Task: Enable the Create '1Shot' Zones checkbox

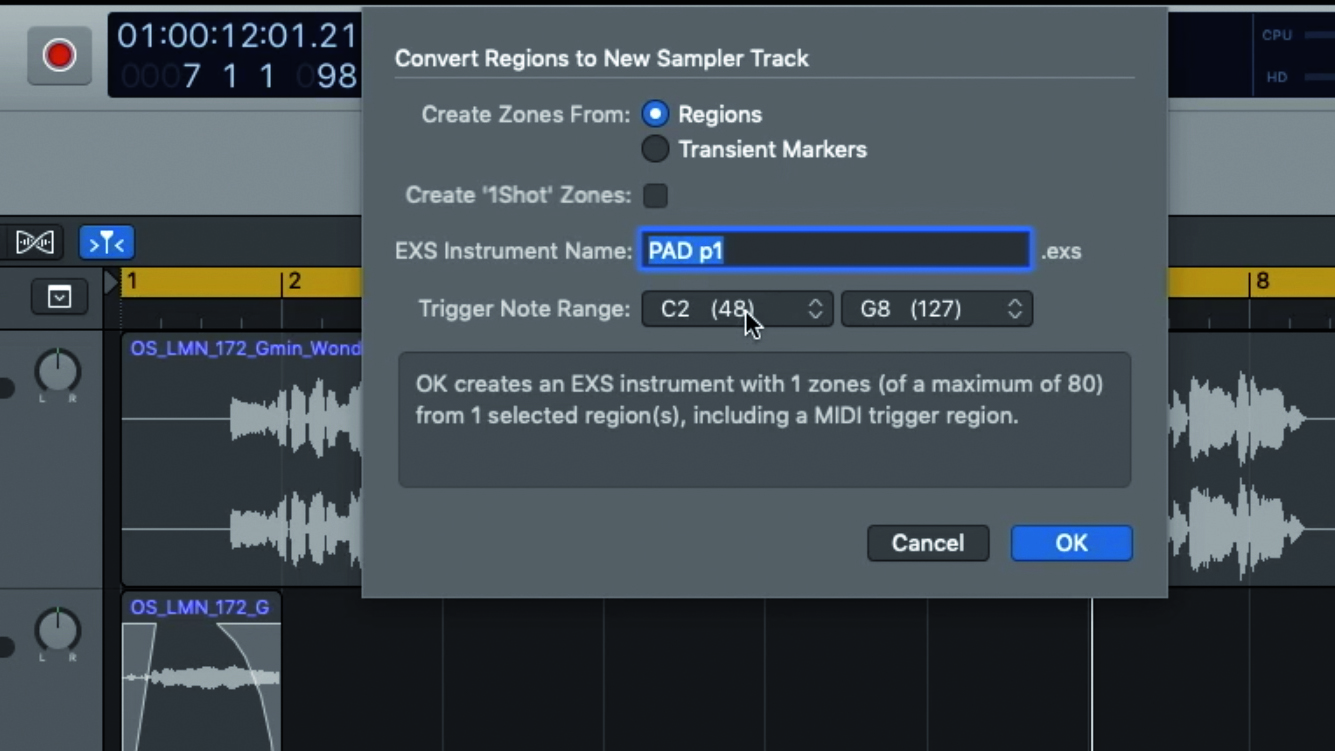Action: tap(655, 195)
